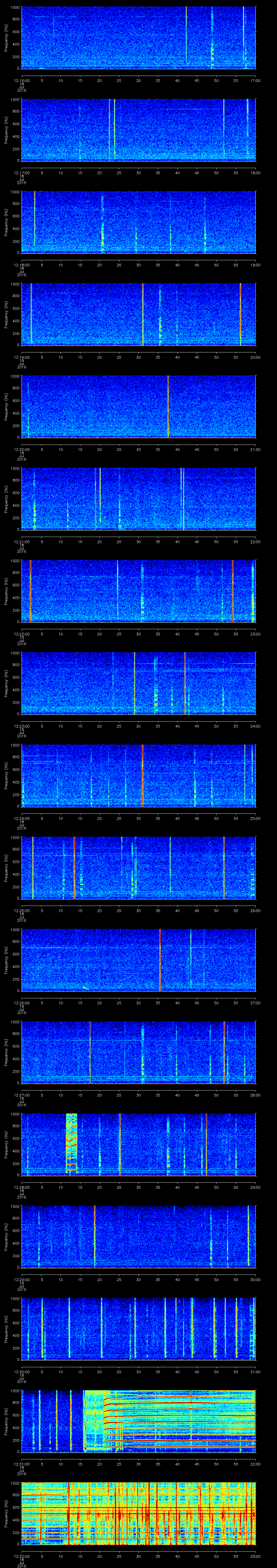Click the '30:00' end time label
The image size is (277, 1568).
tap(255, 1279)
